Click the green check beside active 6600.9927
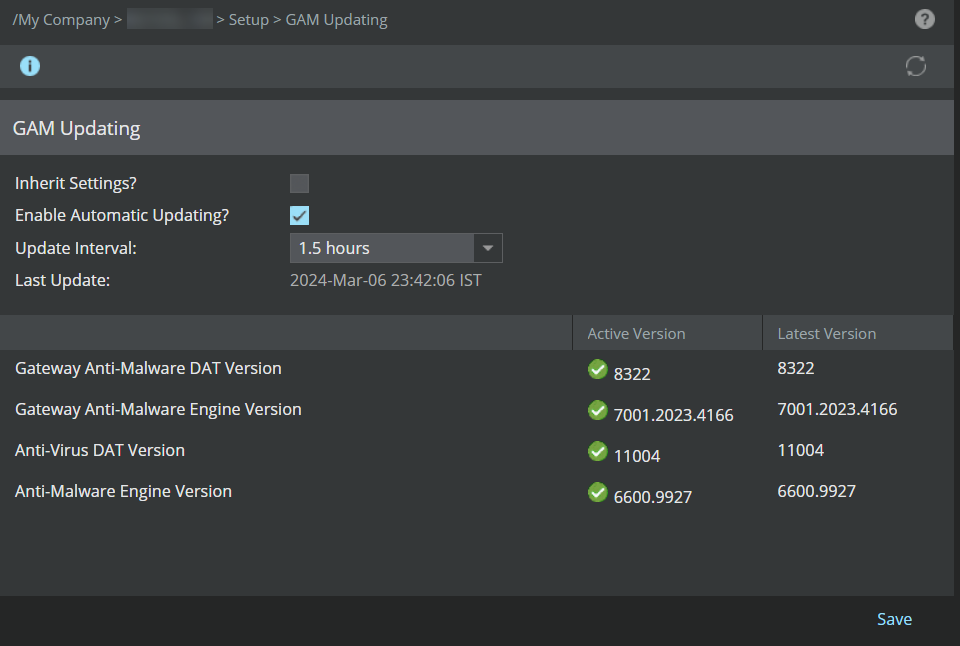 pos(598,492)
